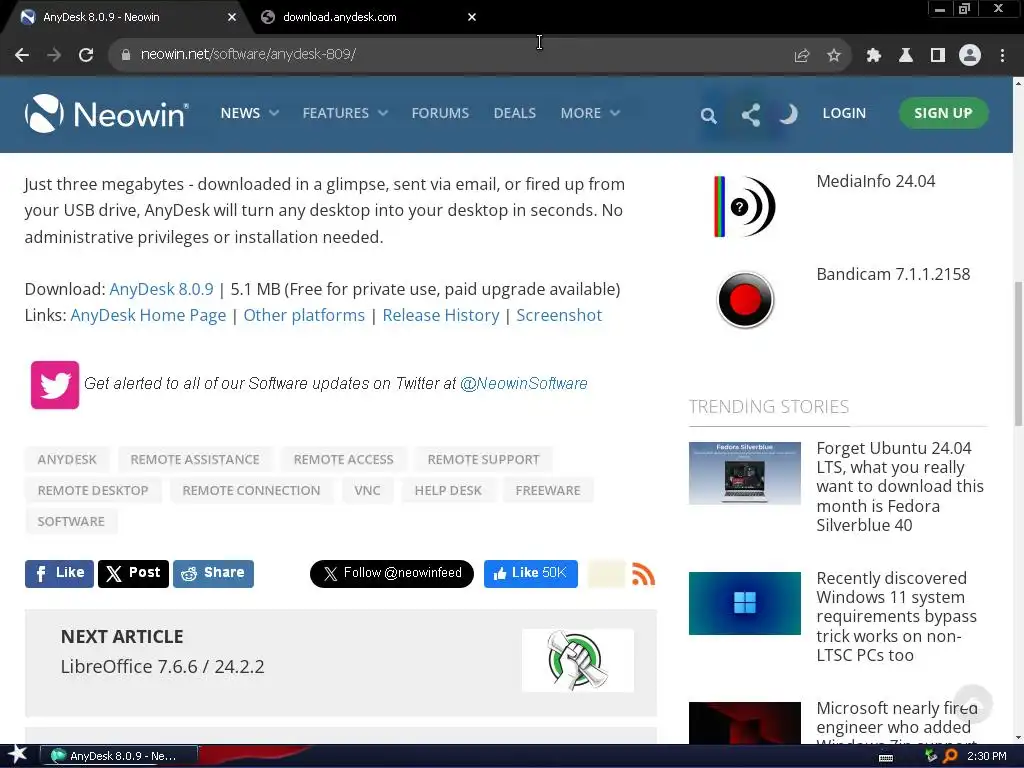This screenshot has width=1024, height=768.
Task: Open Windows 11 requirements bypass story thumbnail
Action: [744, 603]
